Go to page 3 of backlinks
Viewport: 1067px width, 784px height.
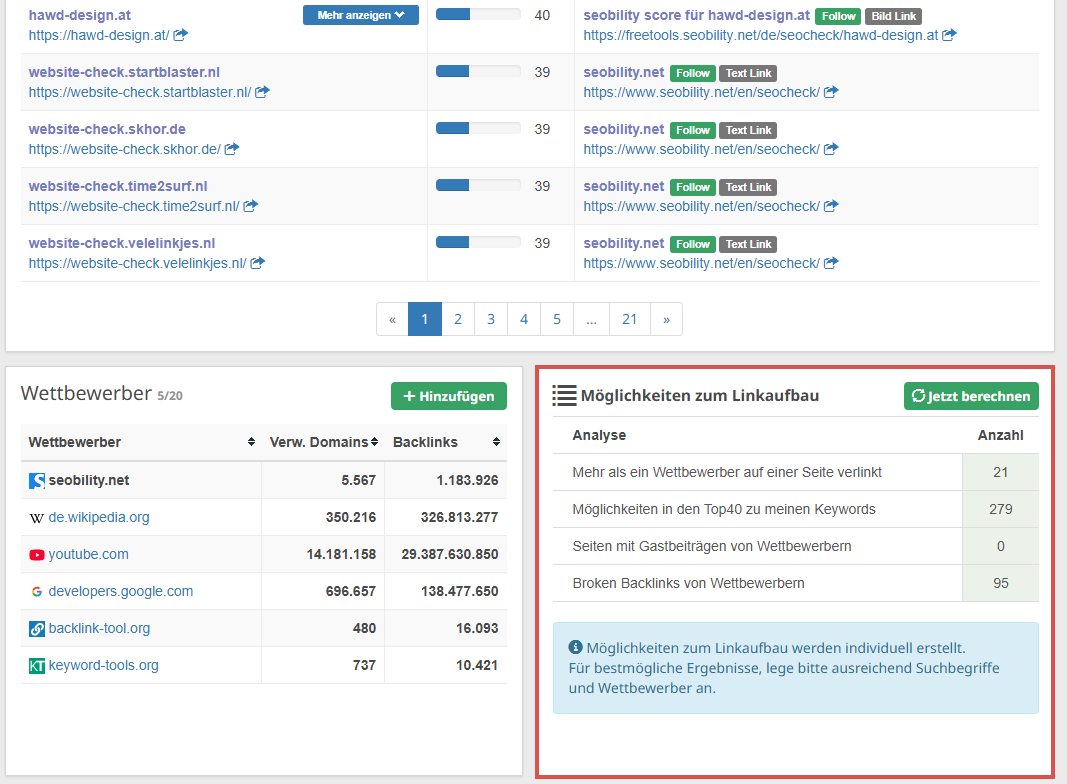pos(491,319)
